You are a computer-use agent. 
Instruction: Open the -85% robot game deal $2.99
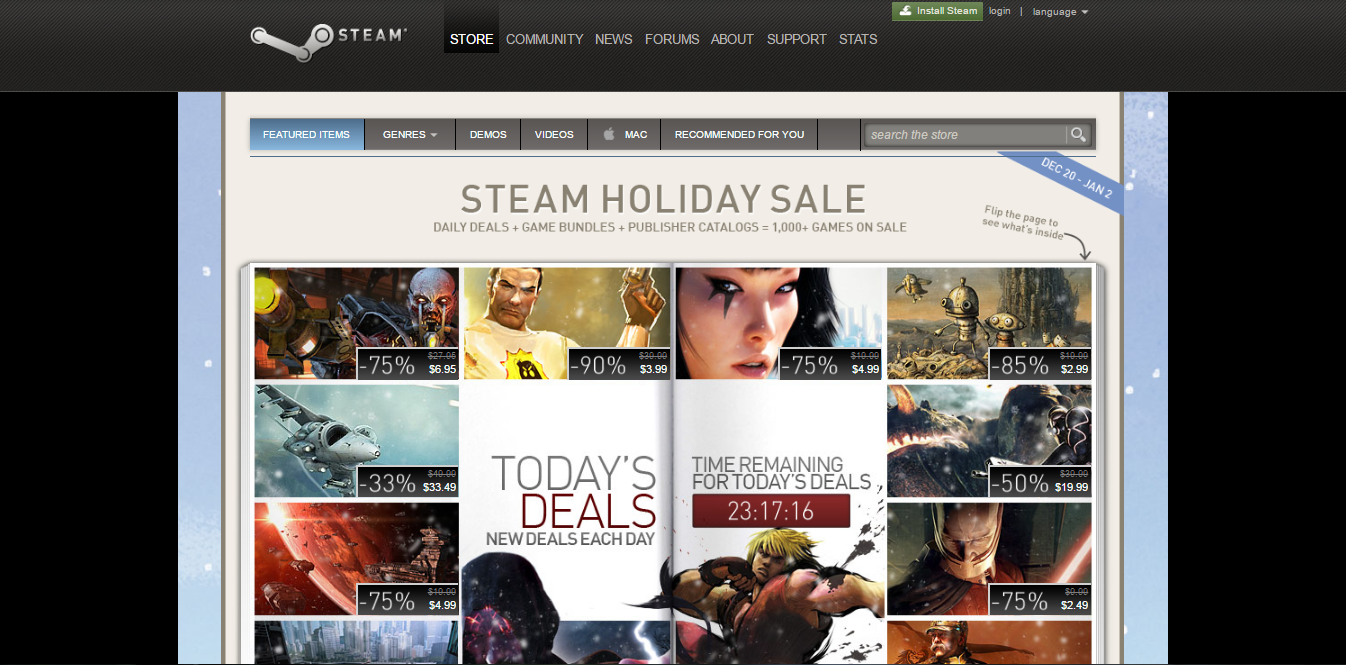tap(989, 323)
